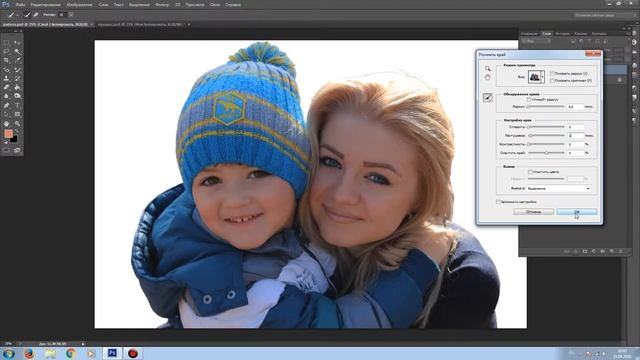The width and height of the screenshot is (640, 360).
Task: Select the Quick Selection tool in the toolbox
Action: pos(17,51)
